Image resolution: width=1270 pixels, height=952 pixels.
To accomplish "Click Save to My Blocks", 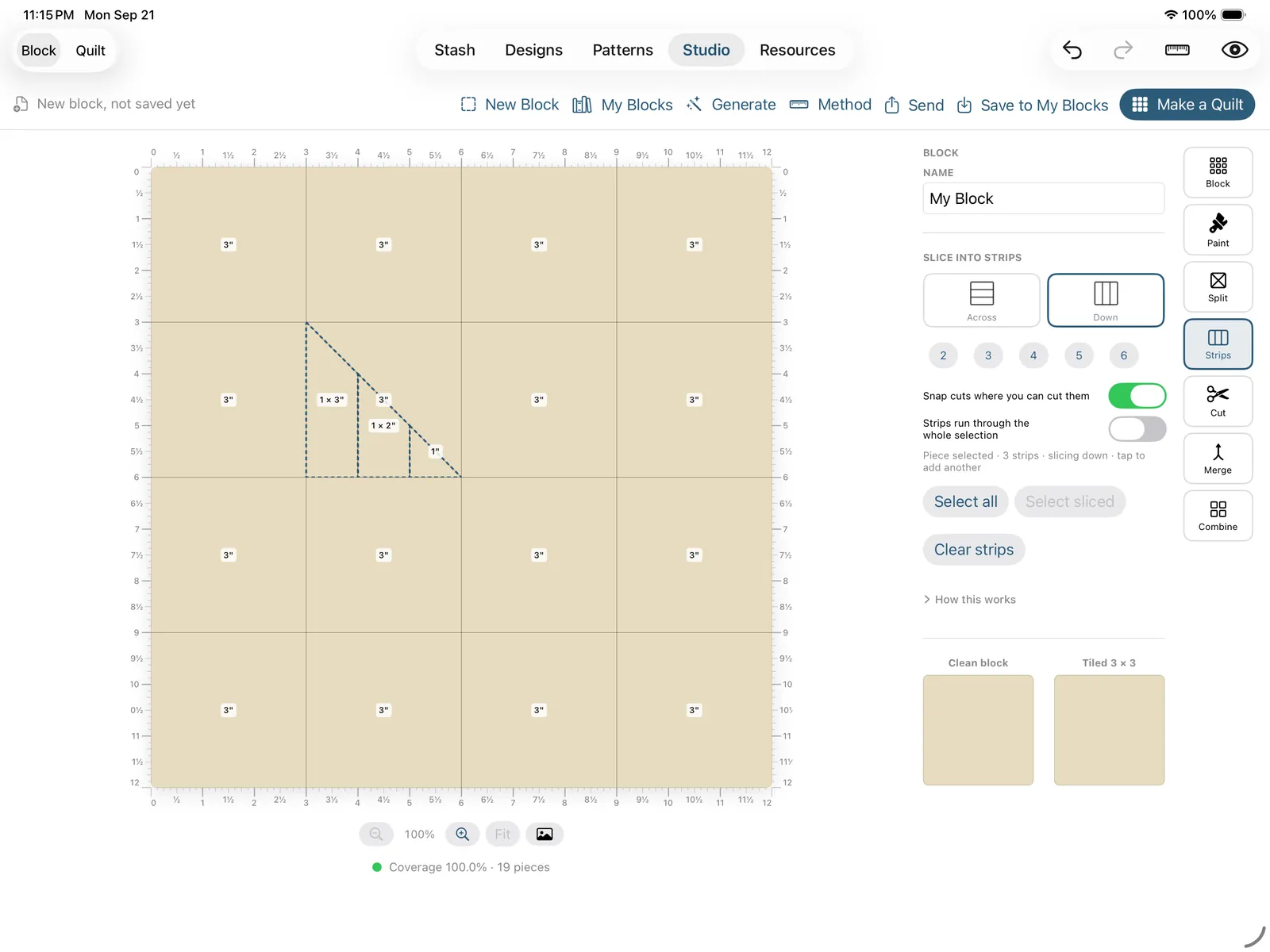I will 1032,105.
